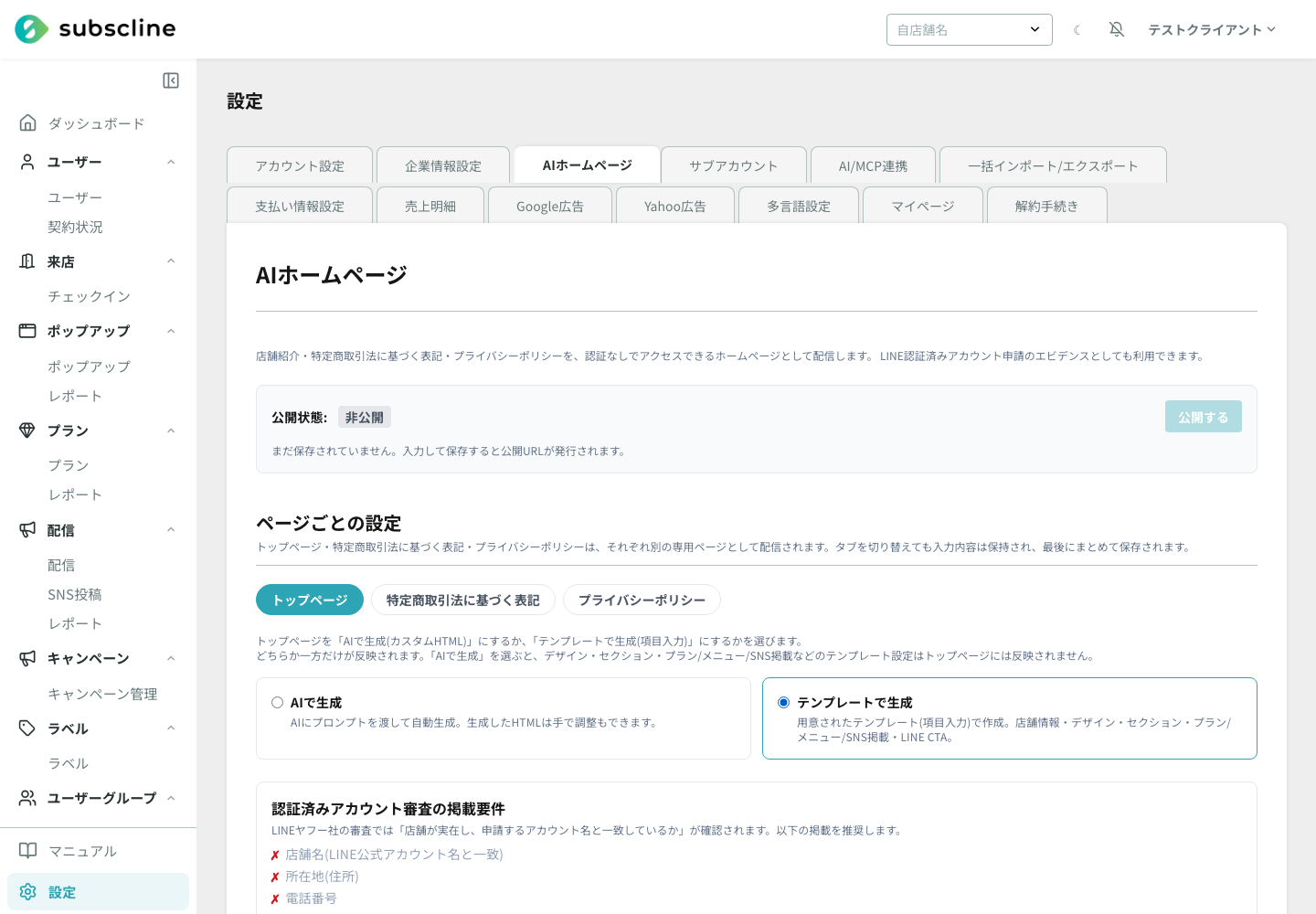Click the 非公開 status badge
1316x914 pixels.
pyautogui.click(x=365, y=417)
